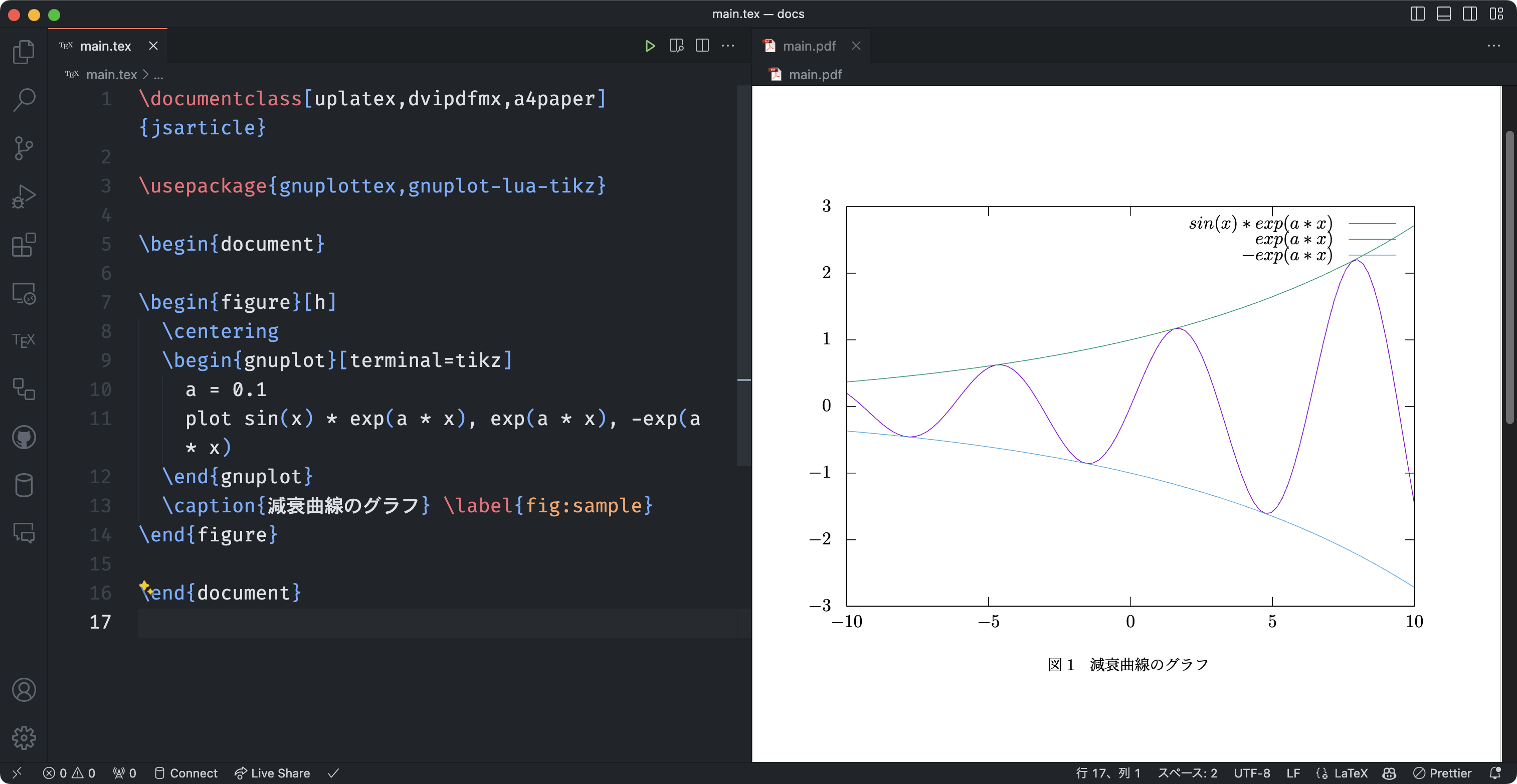
Task: Open the Extensions view
Action: click(x=24, y=245)
